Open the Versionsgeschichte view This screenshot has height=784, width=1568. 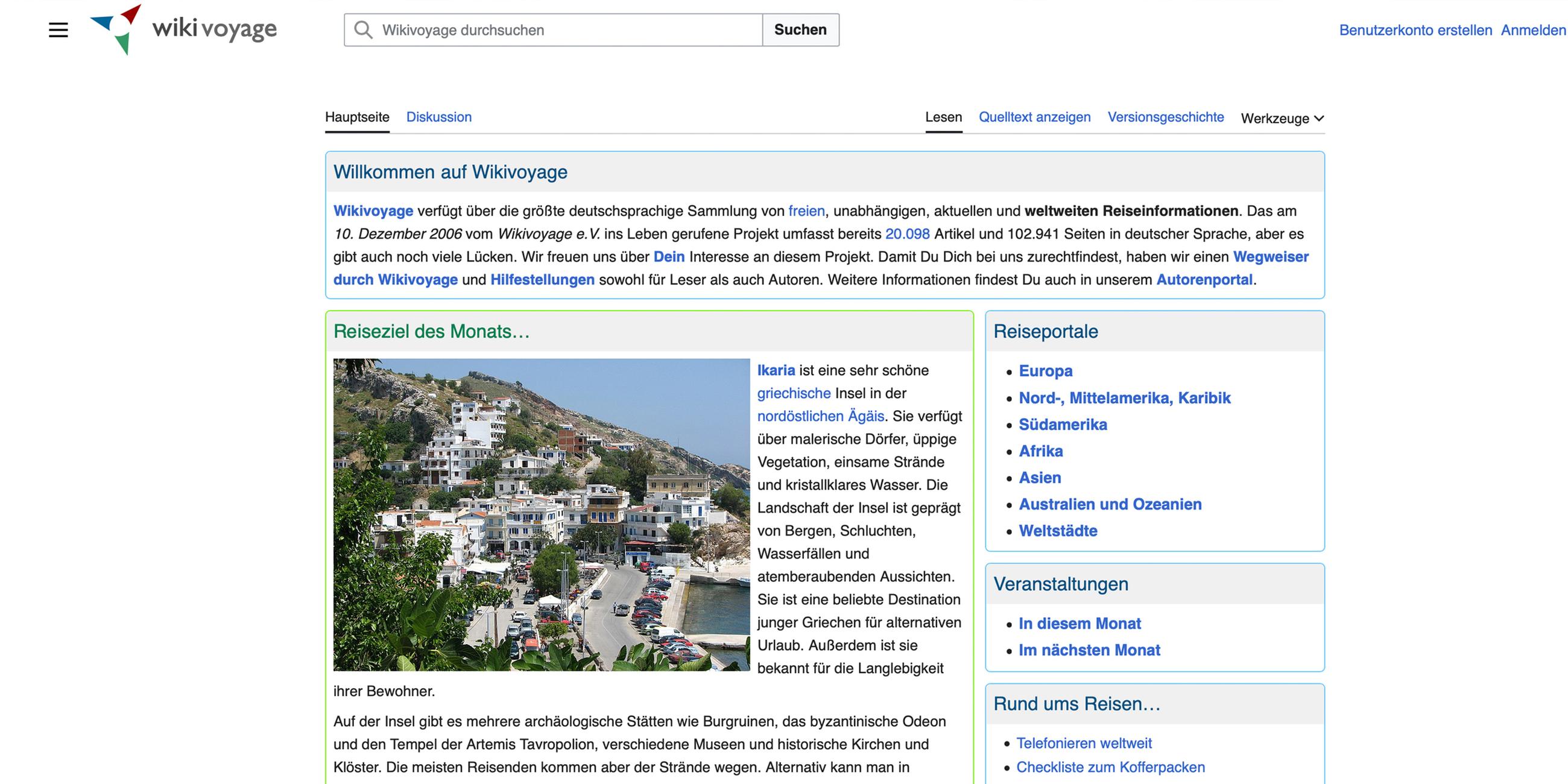(x=1166, y=117)
